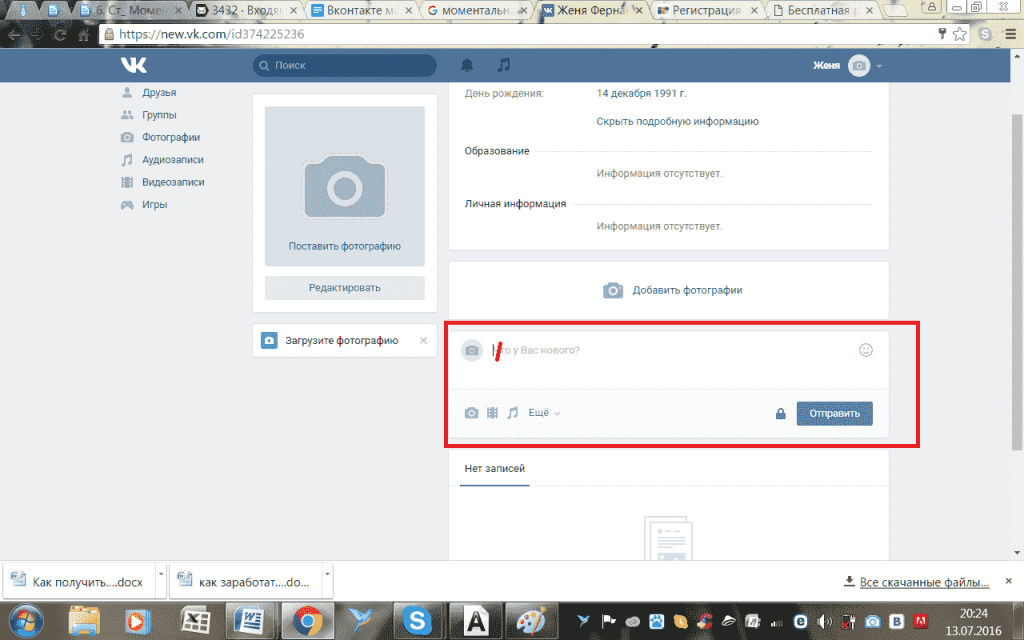Attach video using film icon in post box

[492, 413]
